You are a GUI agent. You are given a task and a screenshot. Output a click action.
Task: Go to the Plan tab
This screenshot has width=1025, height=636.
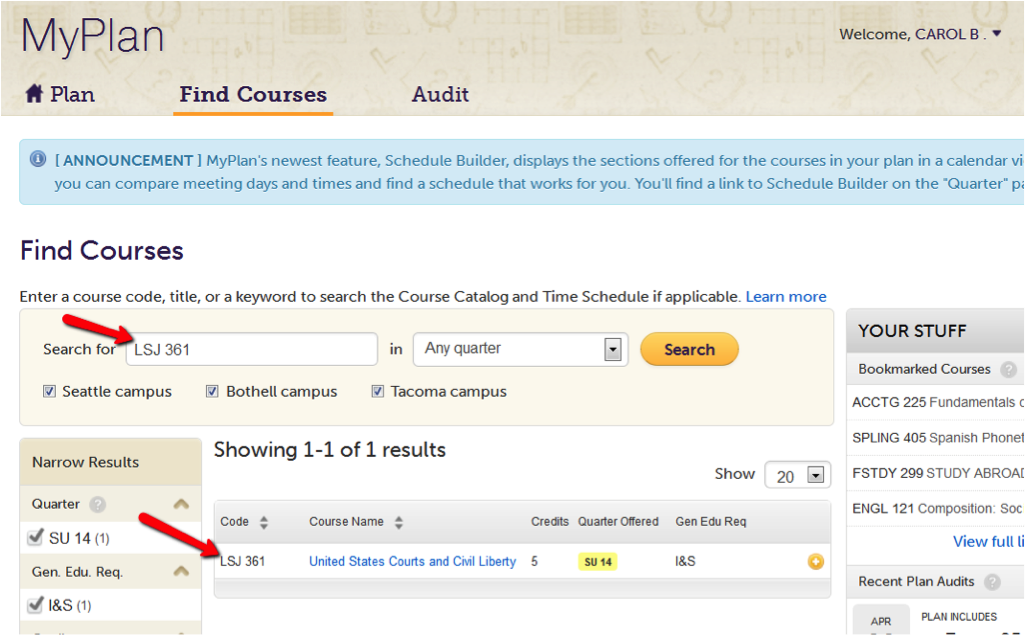60,94
